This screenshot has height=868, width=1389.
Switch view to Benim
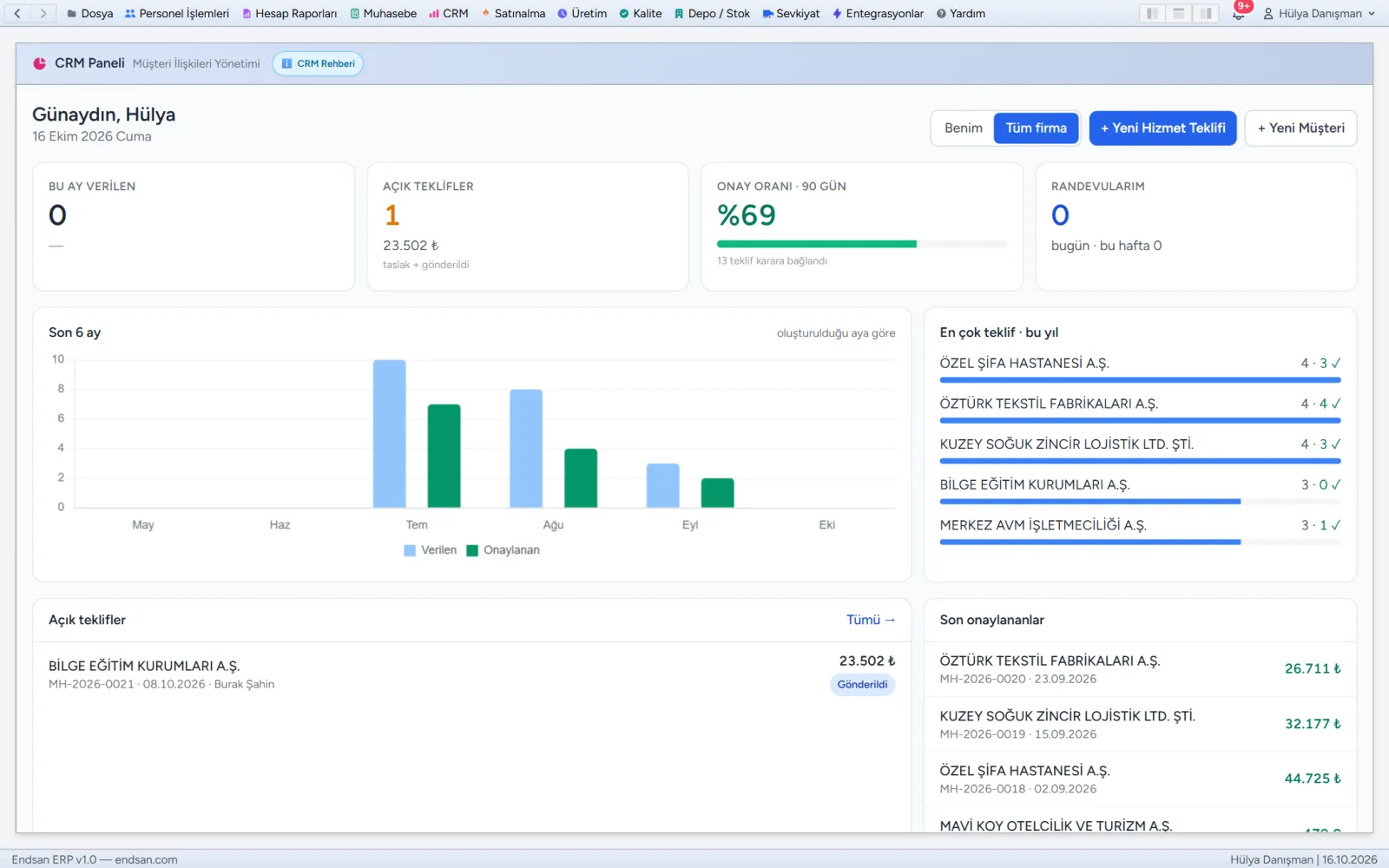pos(964,128)
